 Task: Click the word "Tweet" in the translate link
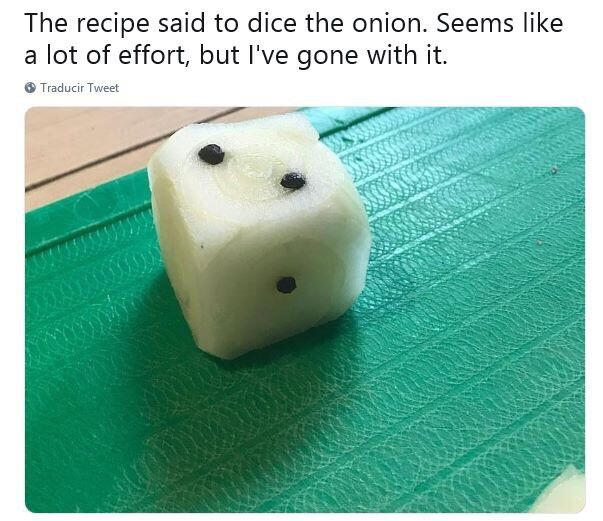(x=103, y=88)
